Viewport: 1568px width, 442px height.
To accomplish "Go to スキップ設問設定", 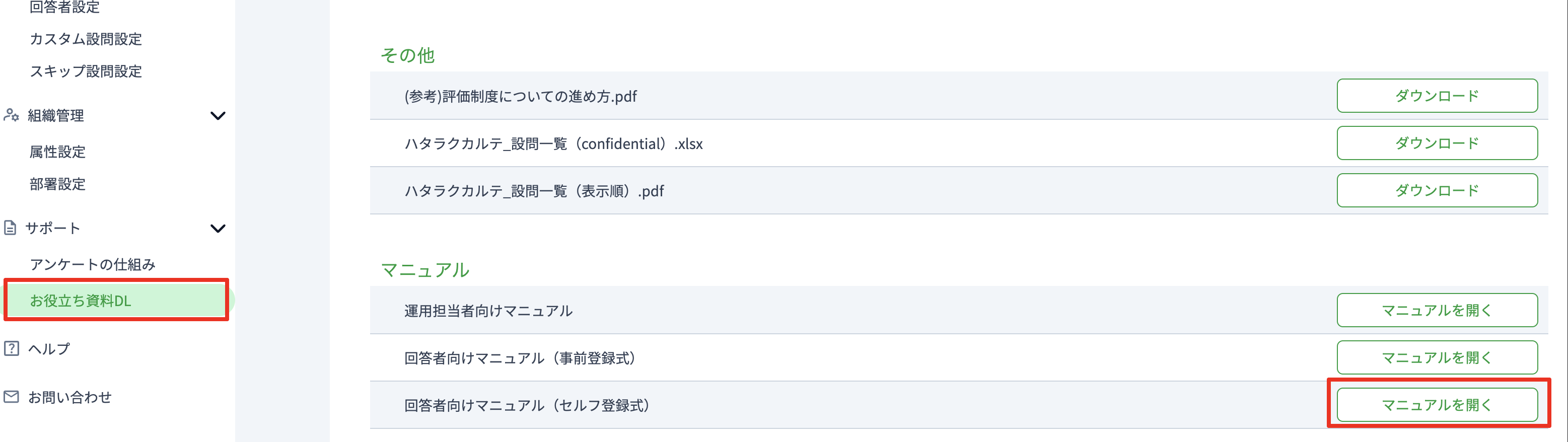I will coord(86,71).
